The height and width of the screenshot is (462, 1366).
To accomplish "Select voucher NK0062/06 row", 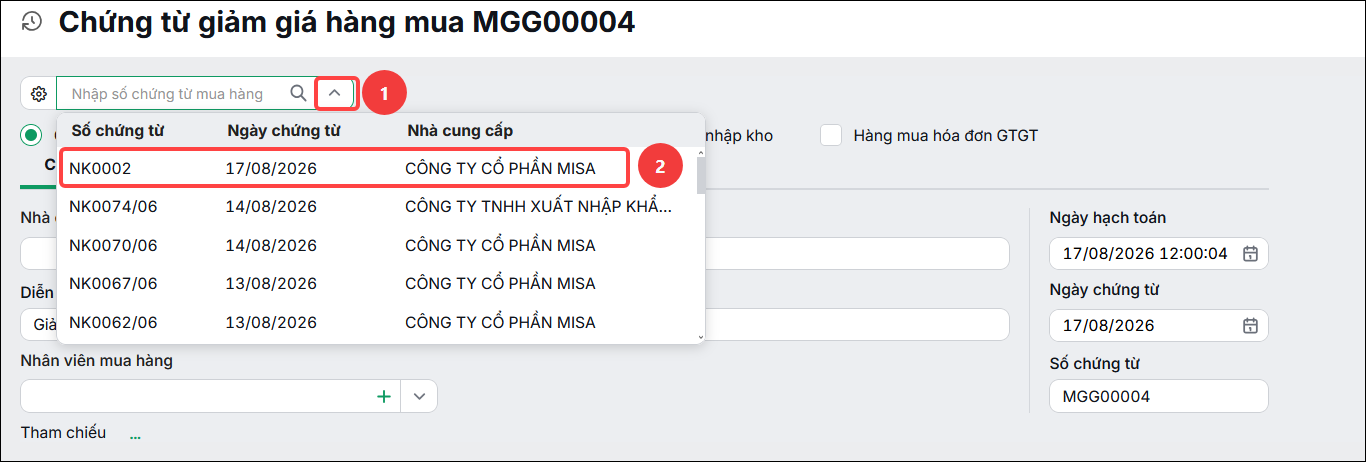I will coord(378,322).
